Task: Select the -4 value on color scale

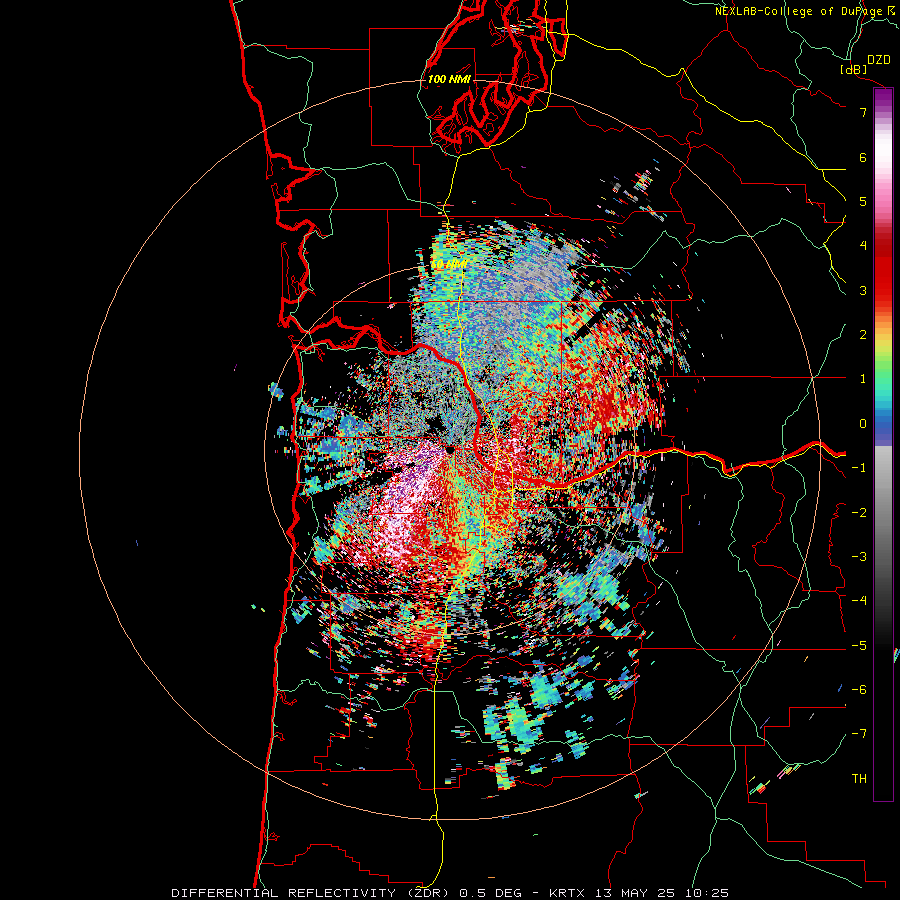Action: coord(859,601)
